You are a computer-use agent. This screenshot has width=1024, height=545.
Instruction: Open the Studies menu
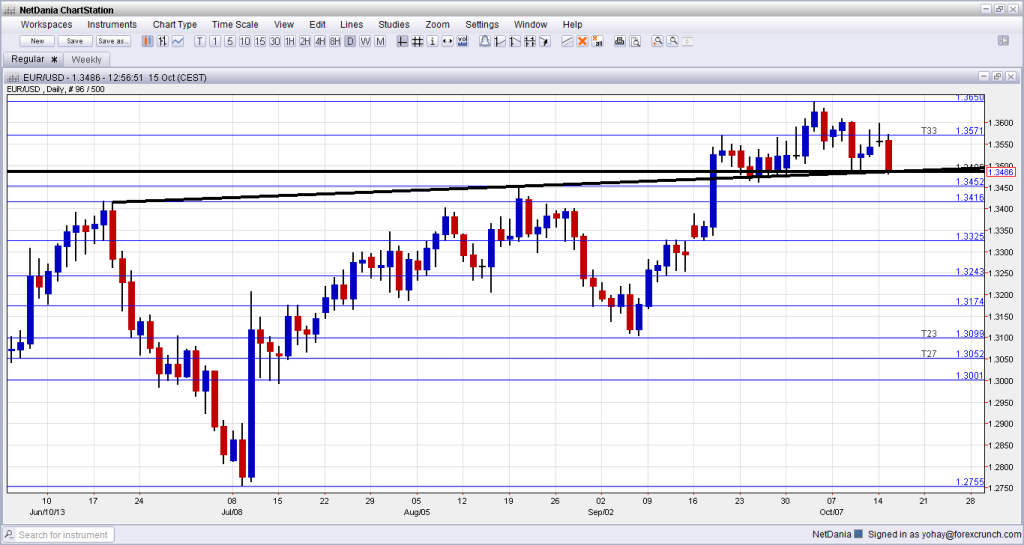(394, 24)
